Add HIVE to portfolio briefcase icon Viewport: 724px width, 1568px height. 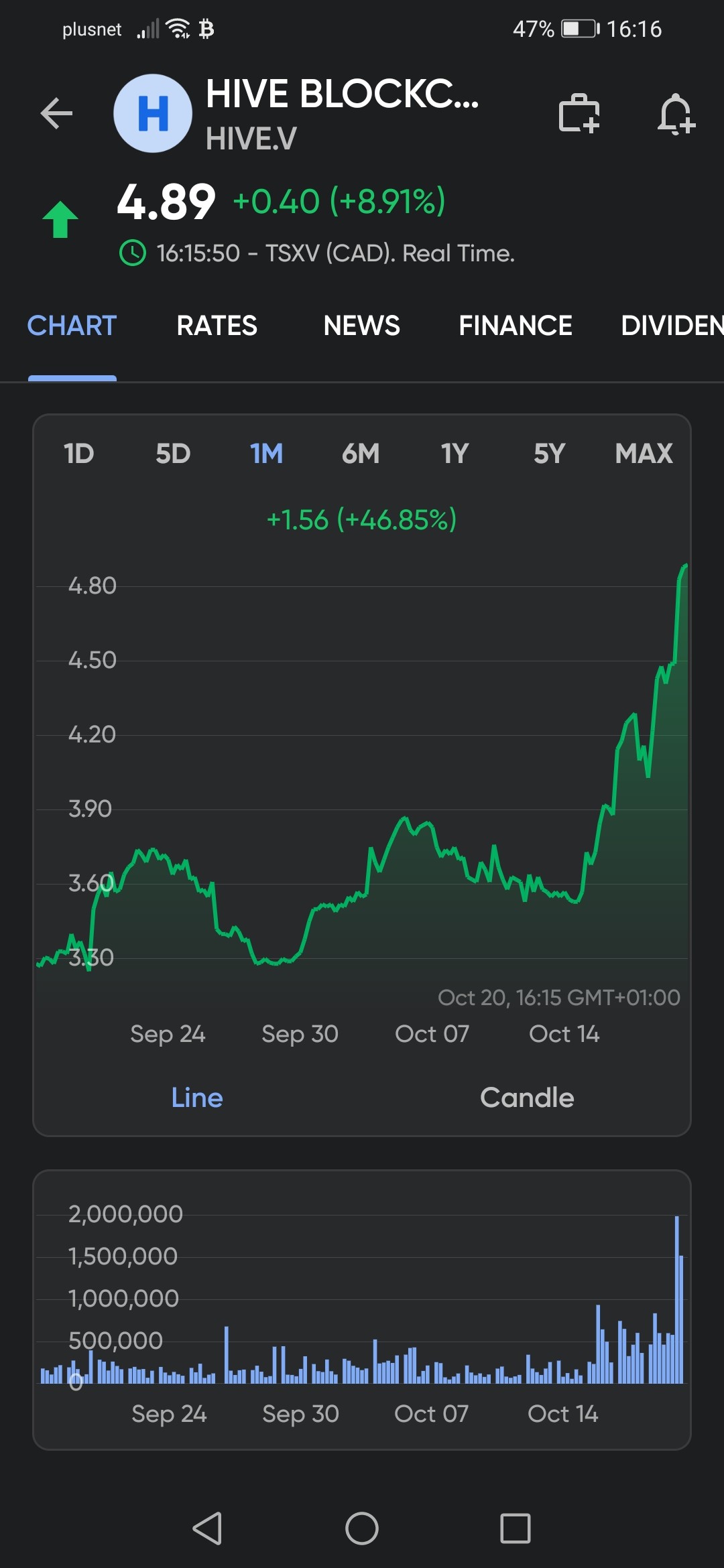click(x=579, y=113)
